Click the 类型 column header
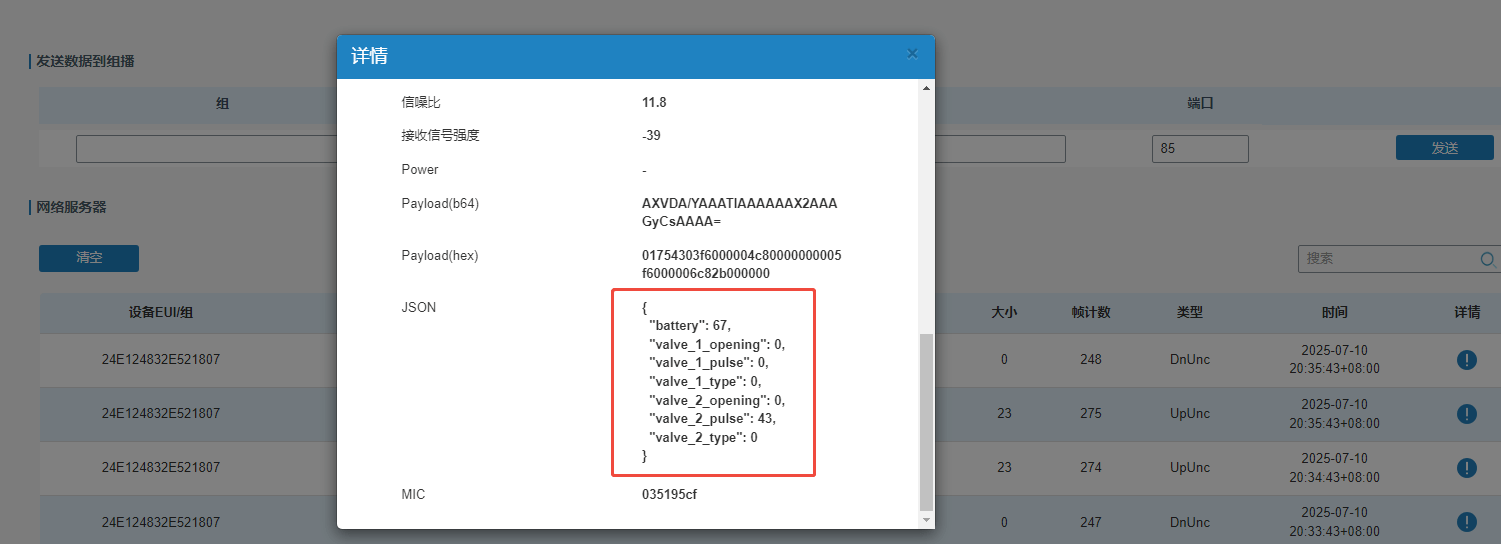Image resolution: width=1501 pixels, height=544 pixels. point(1189,313)
